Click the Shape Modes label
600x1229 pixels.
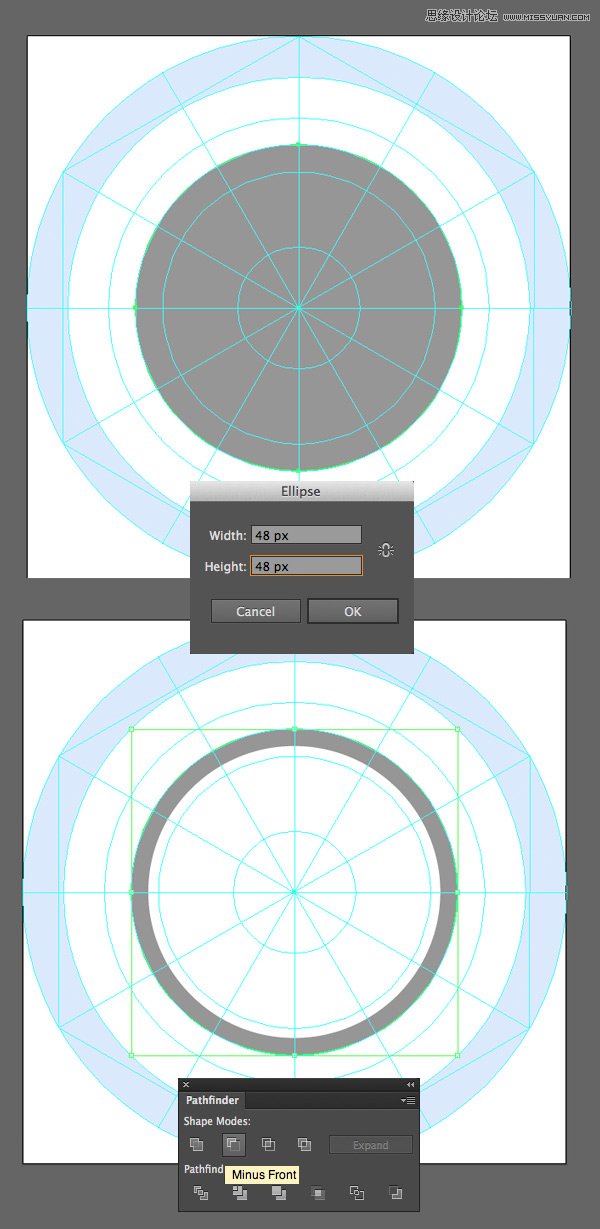tap(217, 1122)
